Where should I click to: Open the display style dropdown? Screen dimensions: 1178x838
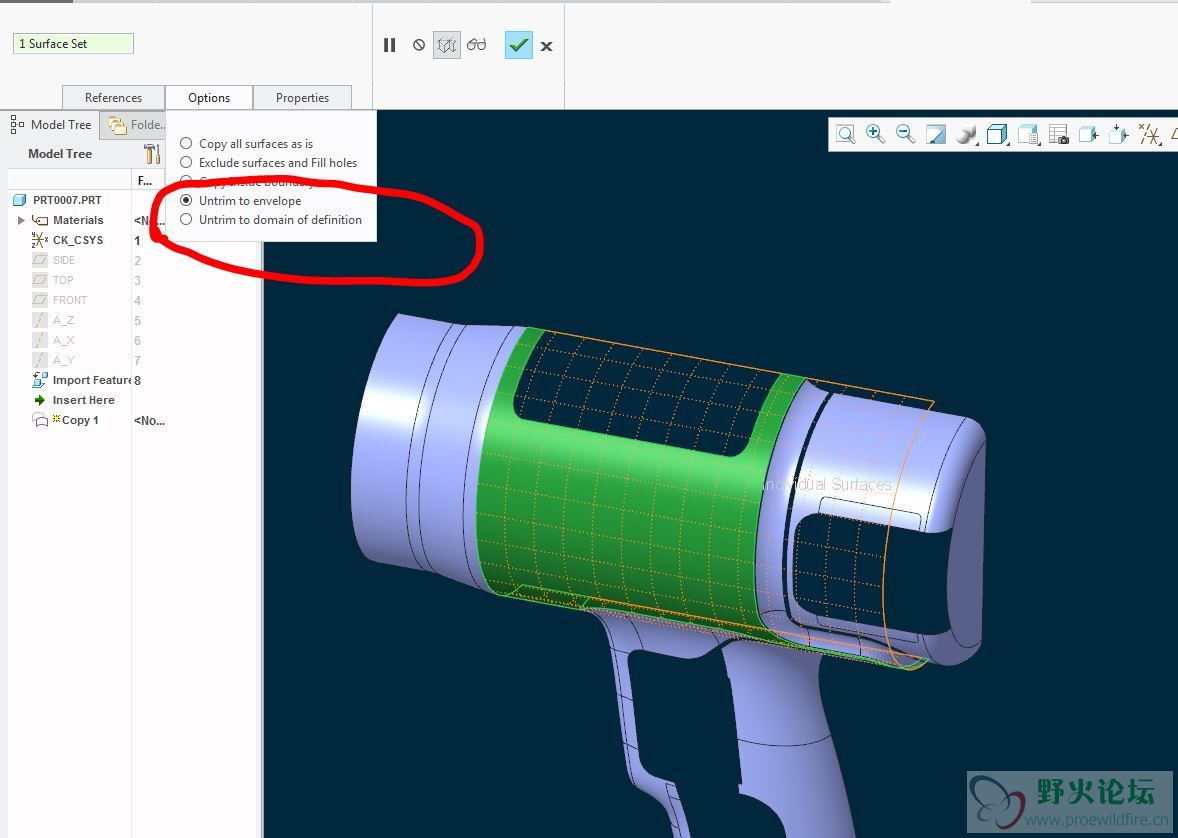coord(966,134)
